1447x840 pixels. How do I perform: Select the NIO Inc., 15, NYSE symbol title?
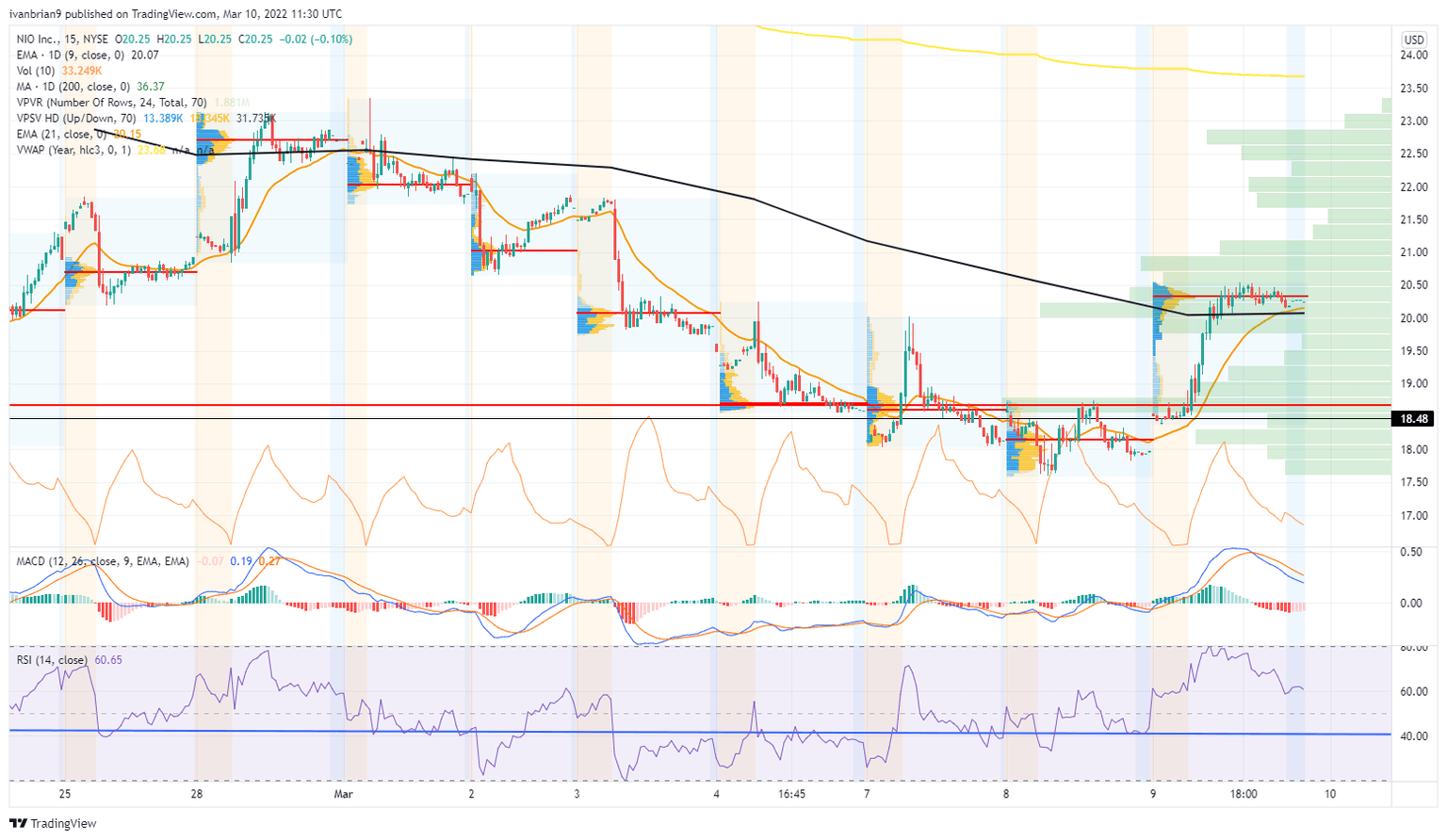pyautogui.click(x=62, y=40)
